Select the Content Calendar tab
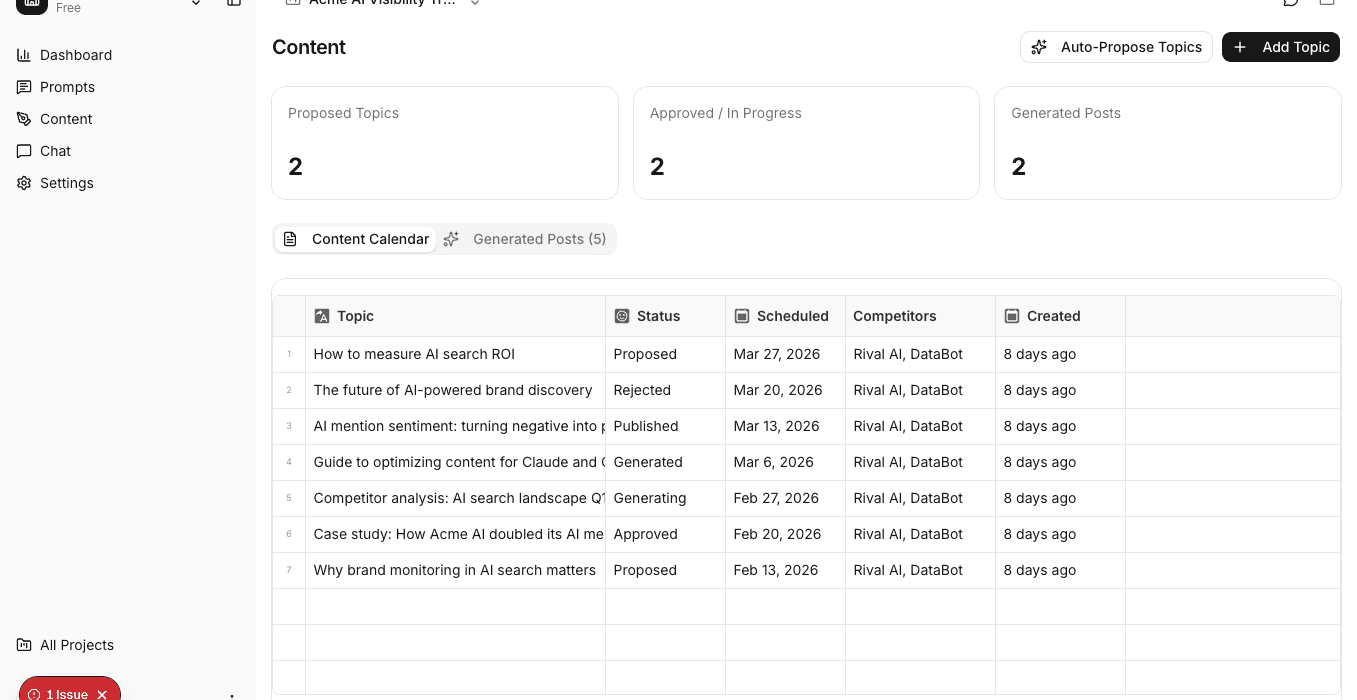 [x=356, y=239]
